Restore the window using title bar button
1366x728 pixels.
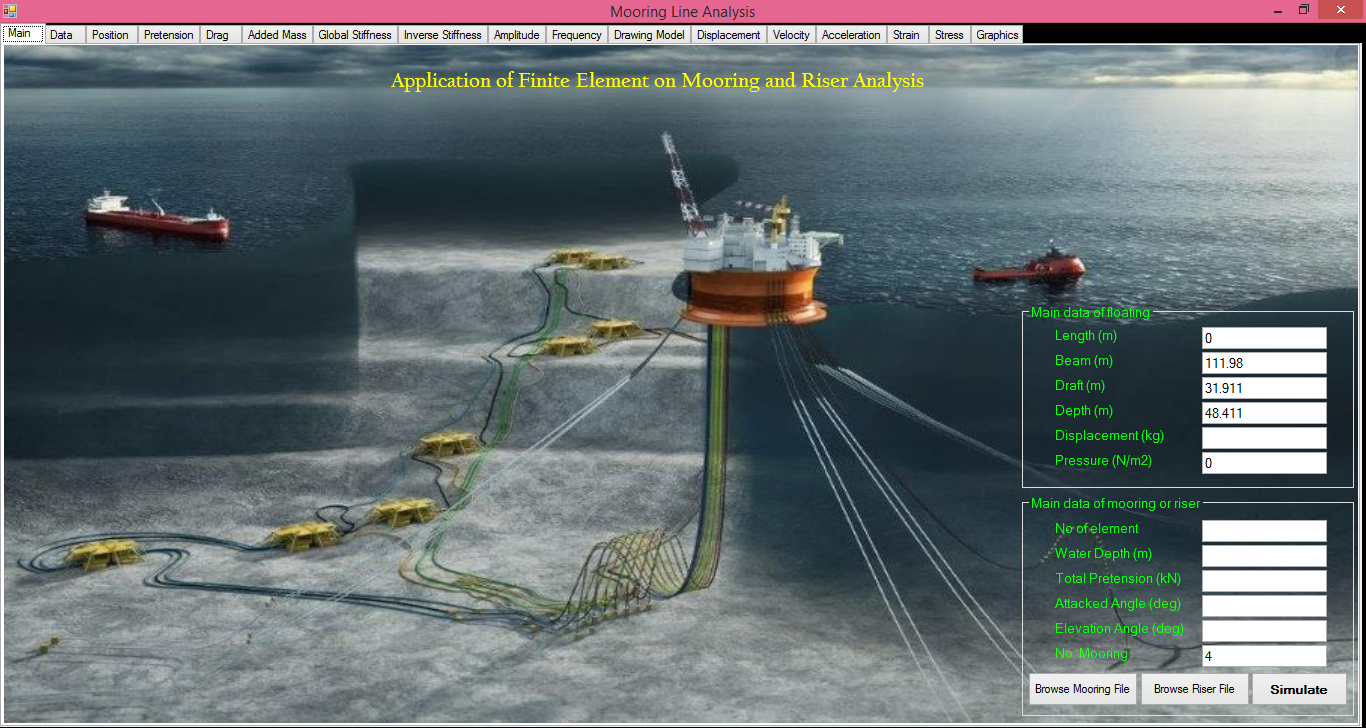[1303, 10]
